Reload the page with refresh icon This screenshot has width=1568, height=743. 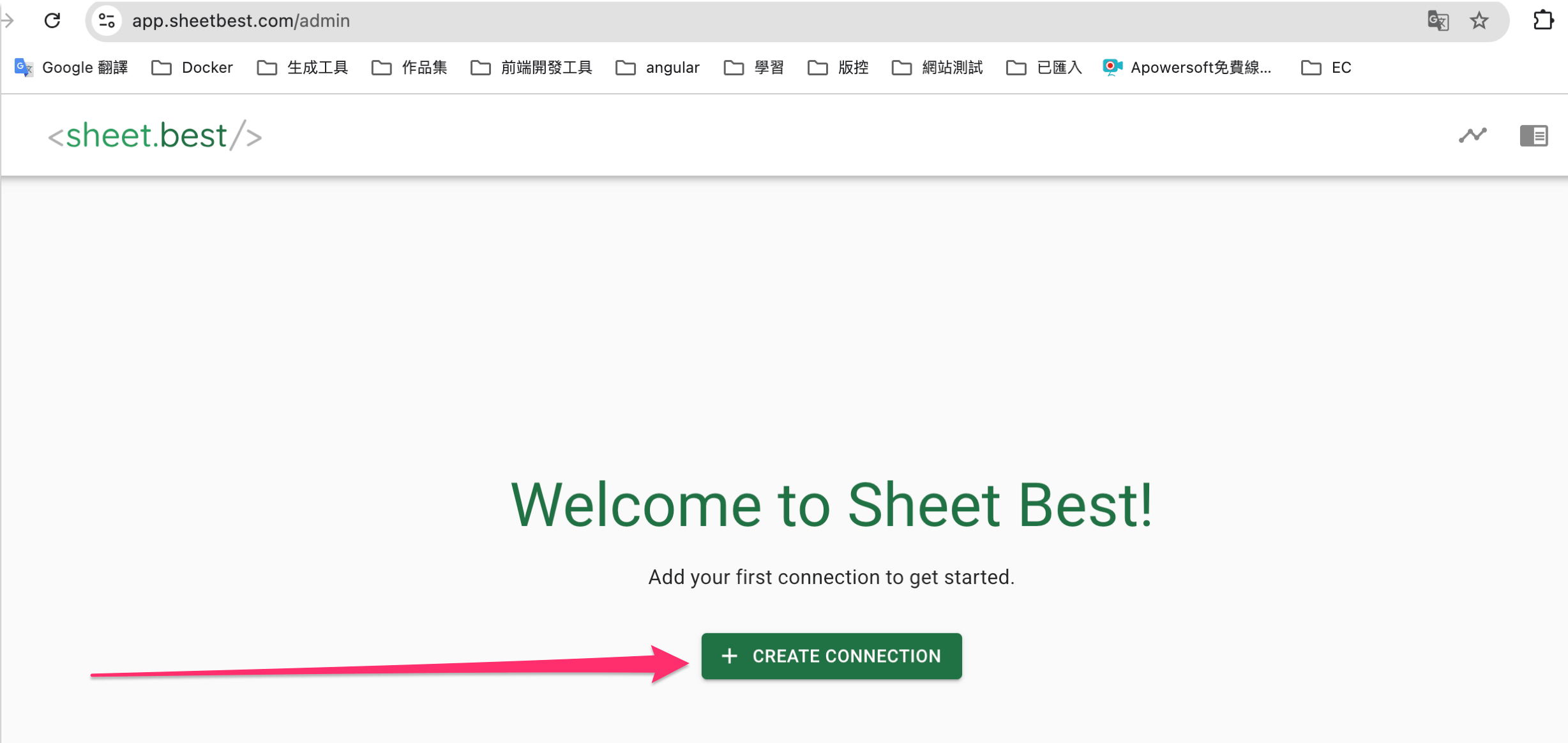click(x=52, y=20)
